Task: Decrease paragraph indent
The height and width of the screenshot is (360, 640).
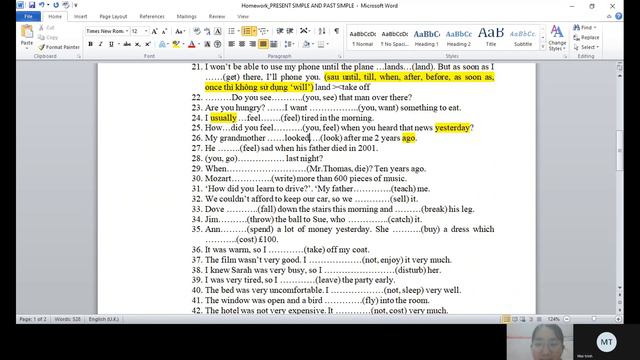Action: pyautogui.click(x=280, y=31)
